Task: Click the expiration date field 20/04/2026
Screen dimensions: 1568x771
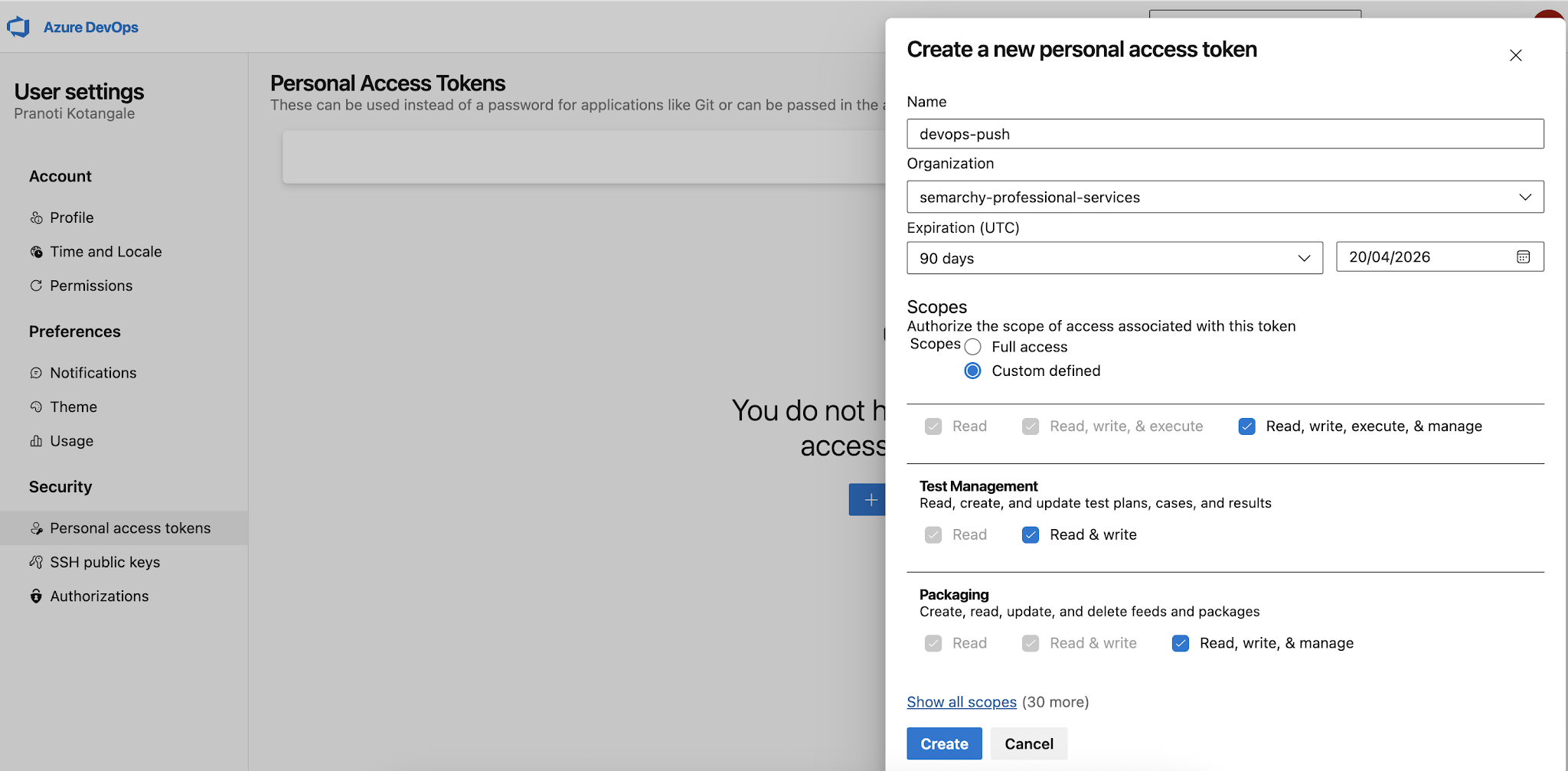Action: (1439, 257)
